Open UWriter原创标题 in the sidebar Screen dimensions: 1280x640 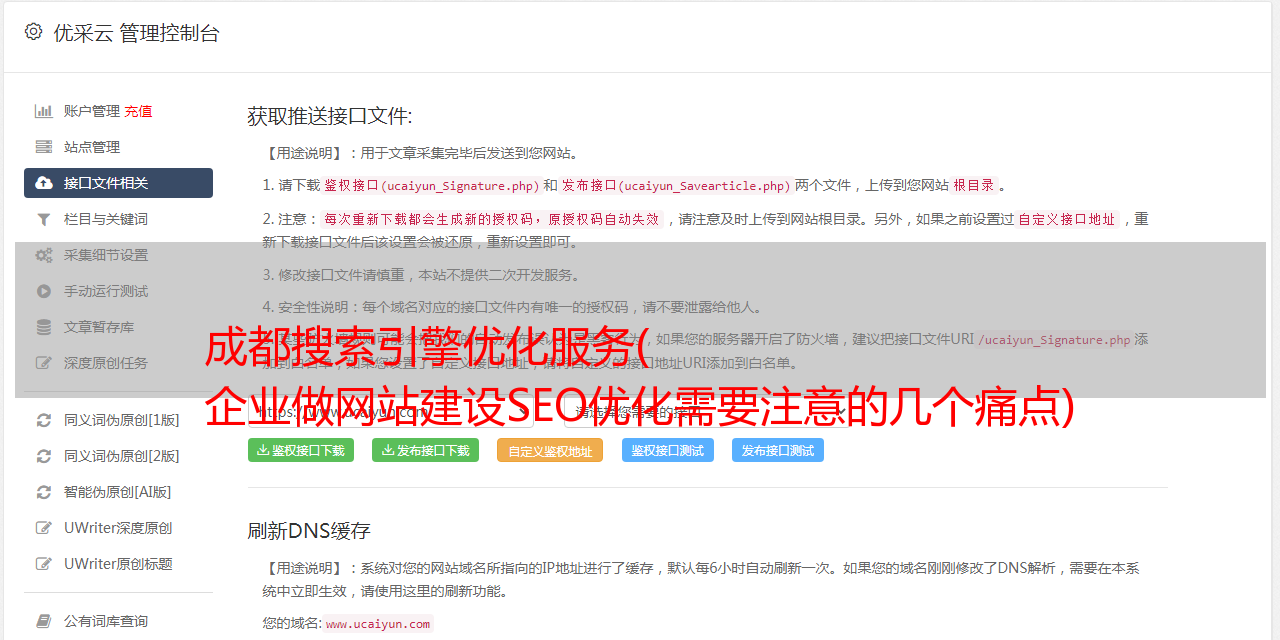click(x=118, y=564)
